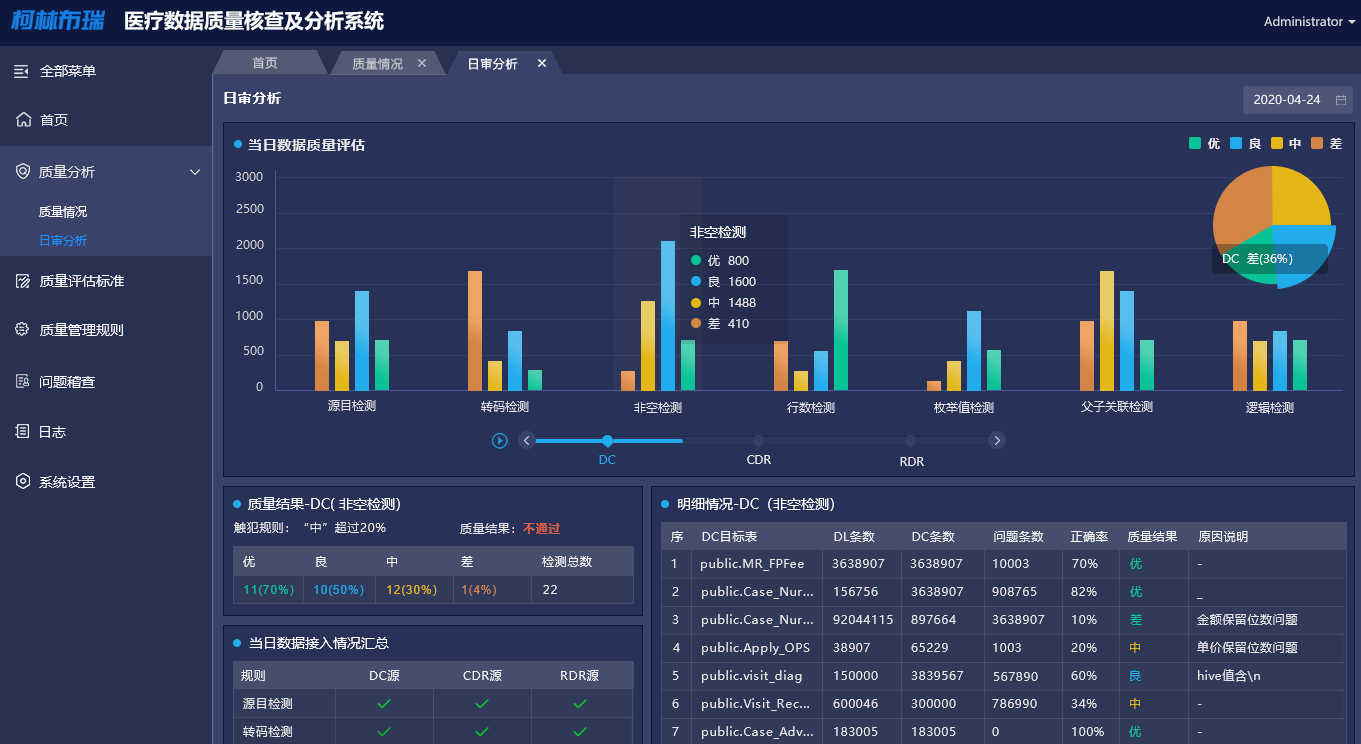Select RDR timeline point
The image size is (1361, 744).
[910, 441]
